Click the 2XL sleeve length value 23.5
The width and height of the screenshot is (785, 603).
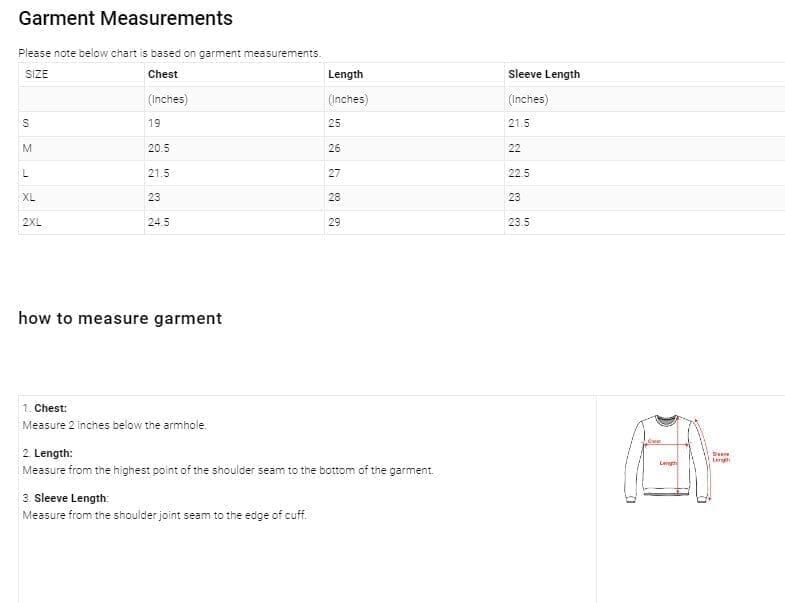click(519, 222)
